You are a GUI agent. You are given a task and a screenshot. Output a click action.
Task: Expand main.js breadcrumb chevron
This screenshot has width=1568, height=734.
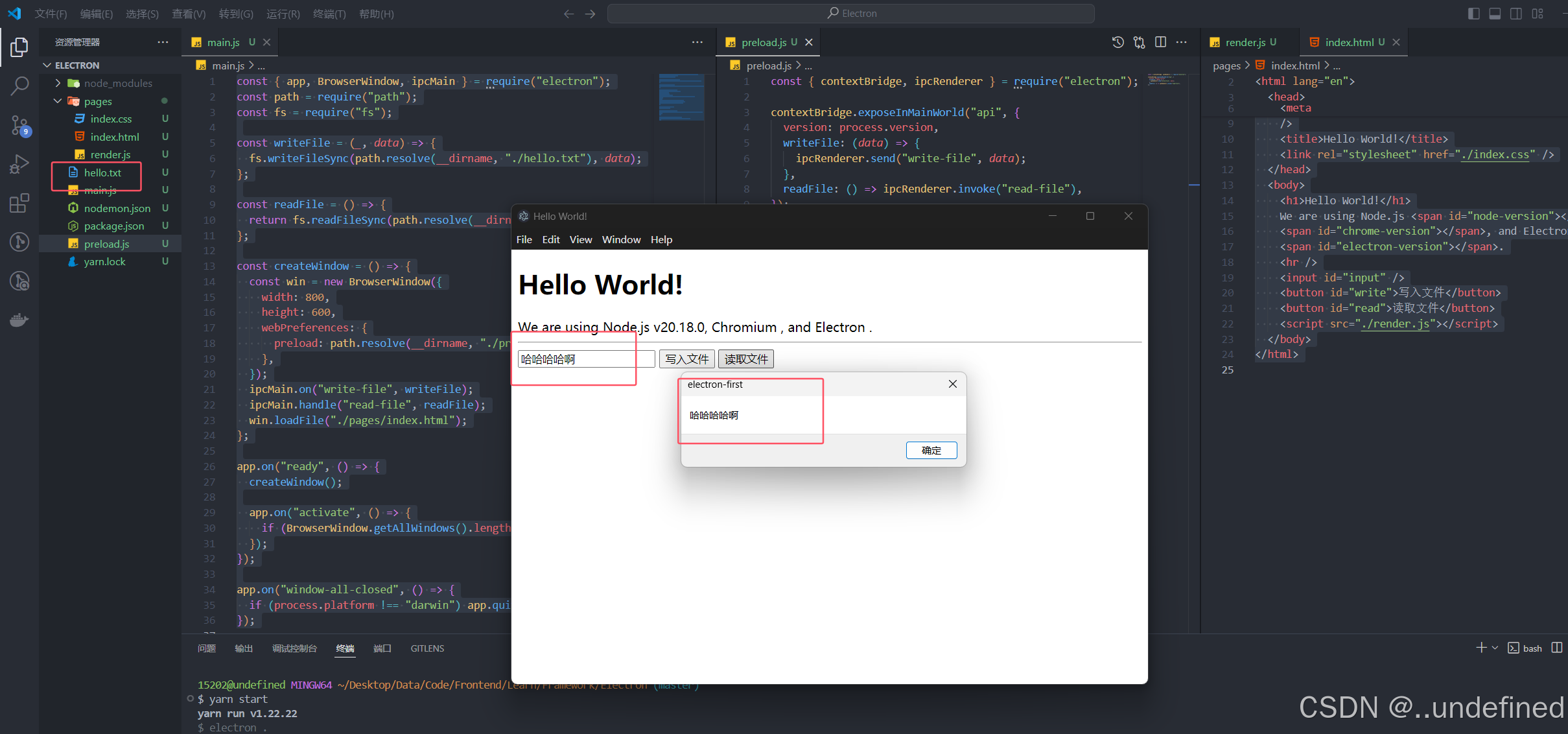coord(252,65)
